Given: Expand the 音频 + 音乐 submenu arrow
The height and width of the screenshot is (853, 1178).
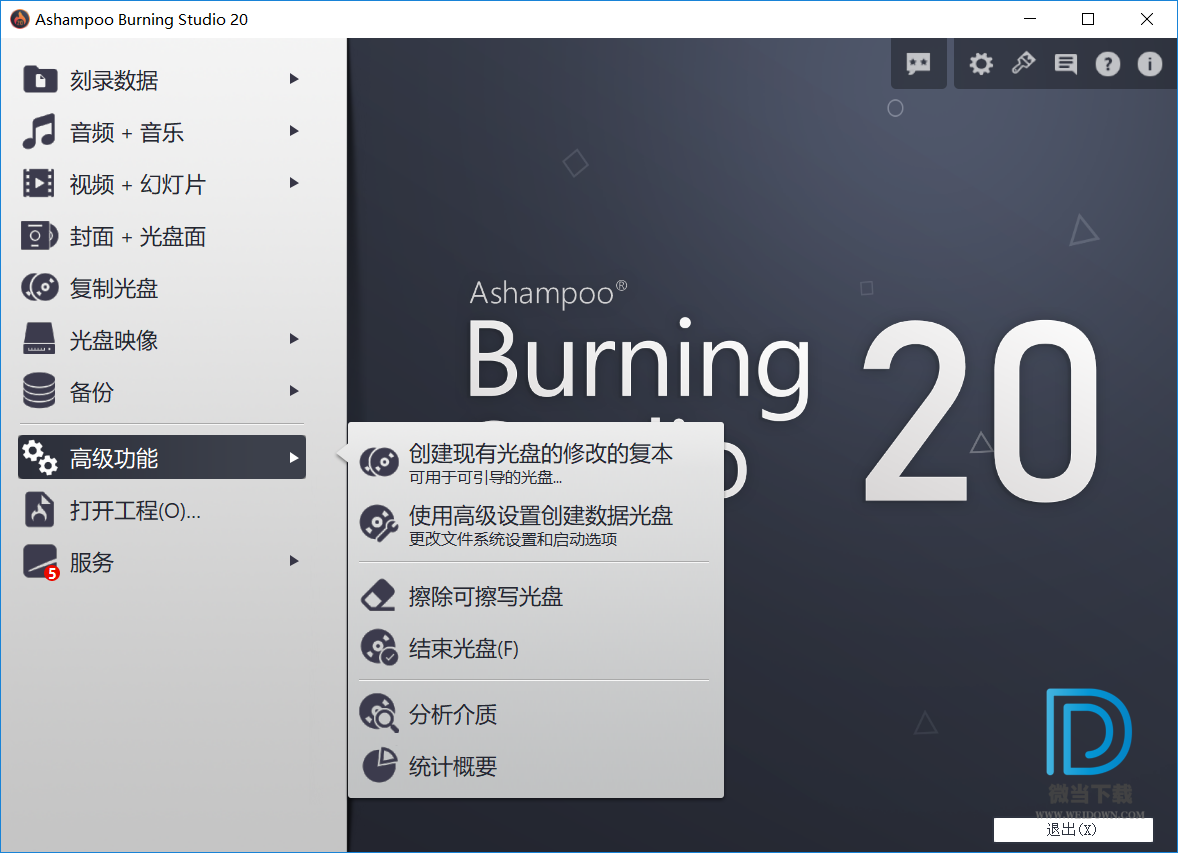Looking at the screenshot, I should coord(294,131).
